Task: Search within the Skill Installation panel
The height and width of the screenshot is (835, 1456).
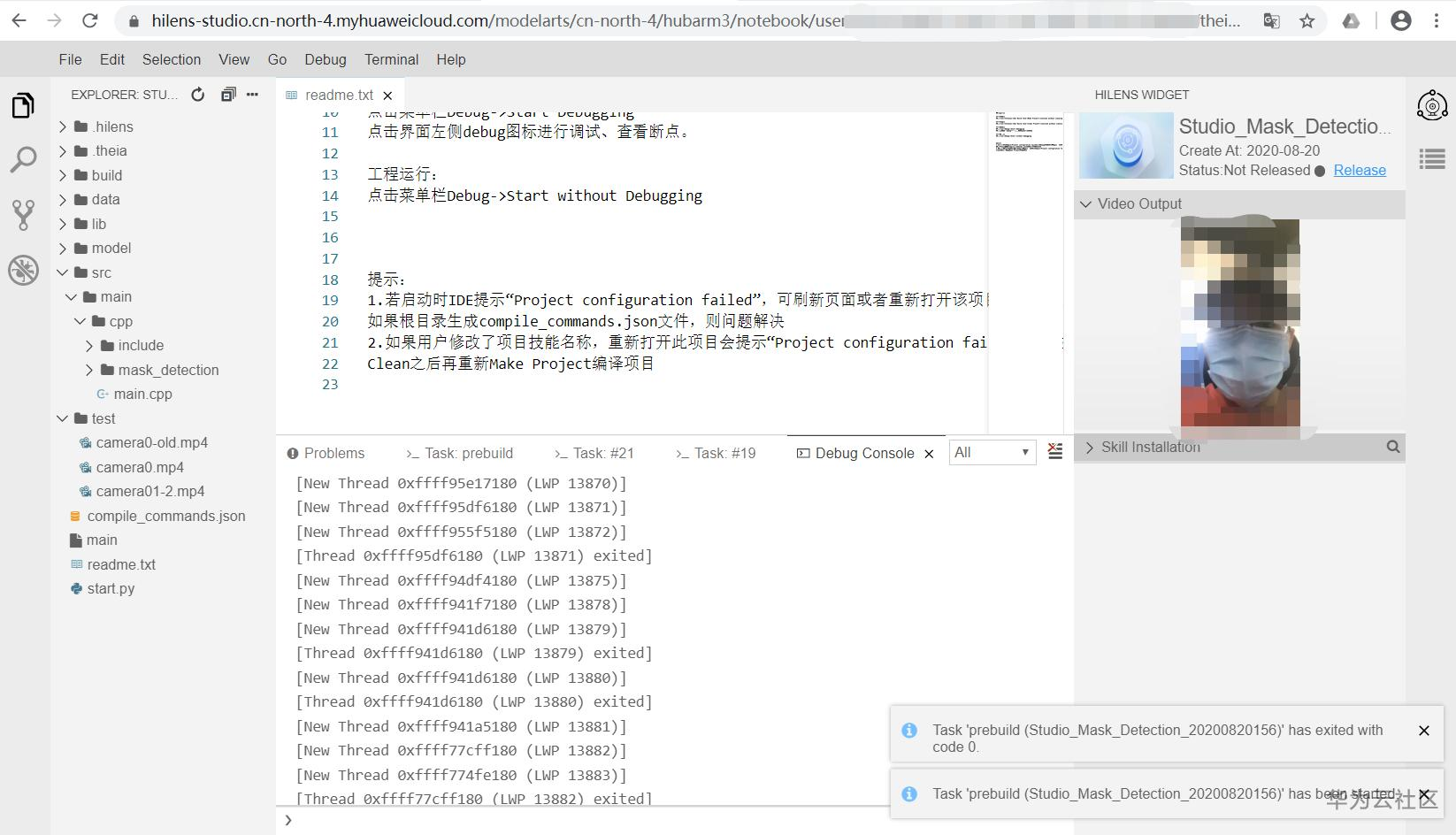Action: (x=1393, y=447)
